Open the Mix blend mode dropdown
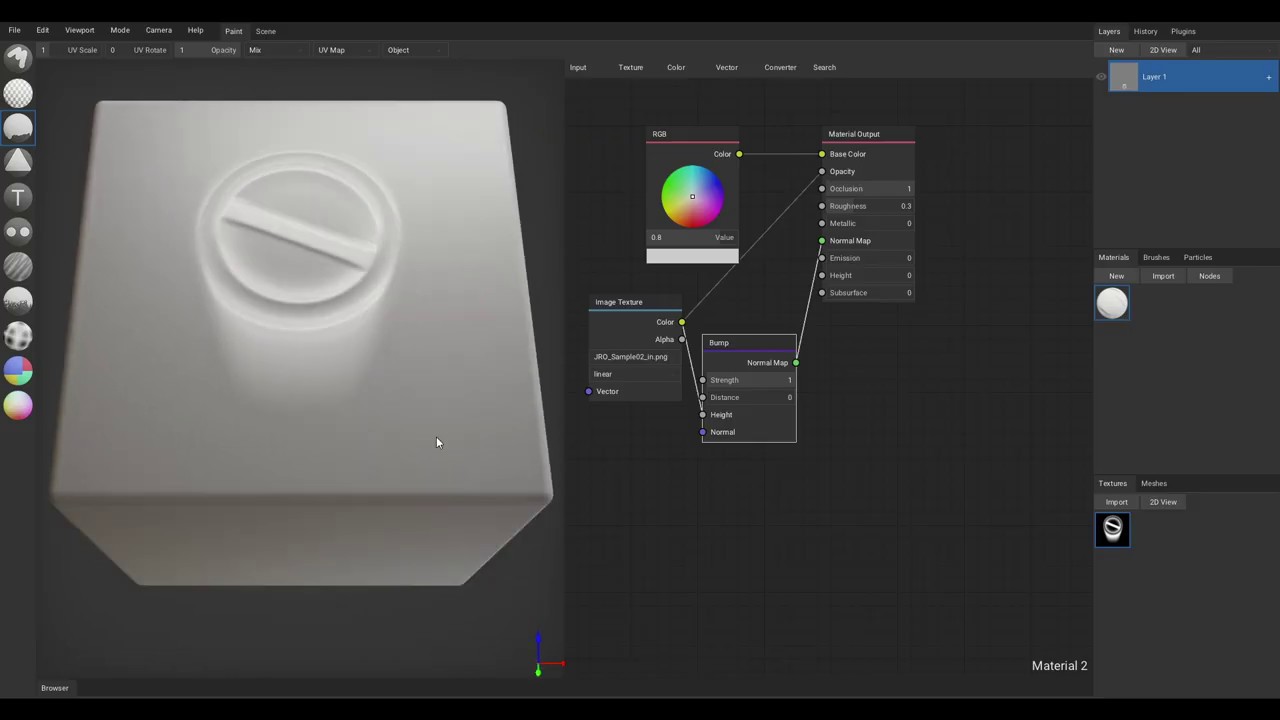This screenshot has width=1280, height=720. (x=255, y=50)
